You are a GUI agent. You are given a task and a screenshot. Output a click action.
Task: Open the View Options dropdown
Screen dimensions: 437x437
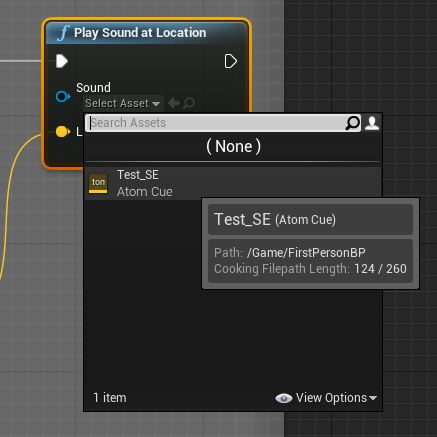[336, 398]
